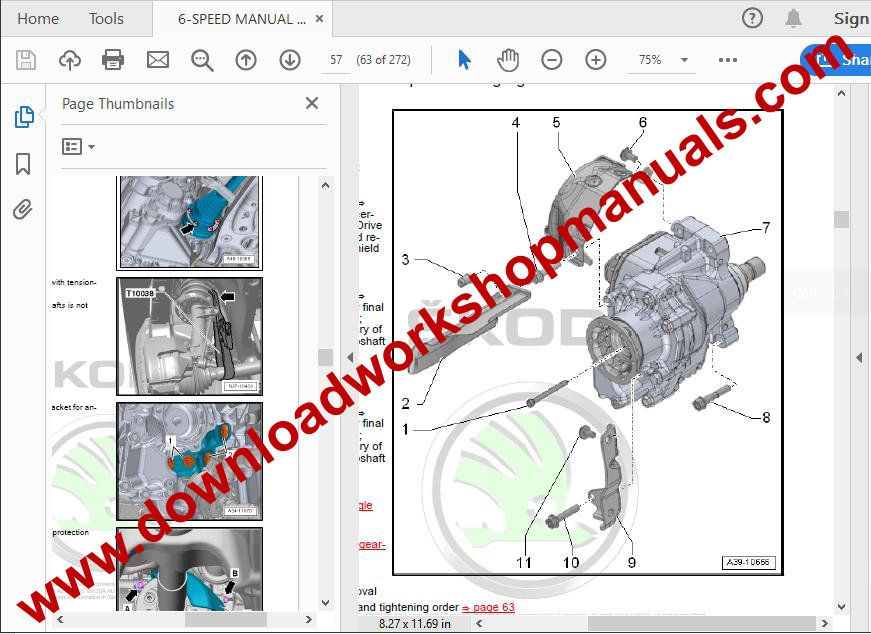Viewport: 871px width, 634px height.
Task: Toggle the Page Thumbnails sidebar icon
Action: point(23,117)
